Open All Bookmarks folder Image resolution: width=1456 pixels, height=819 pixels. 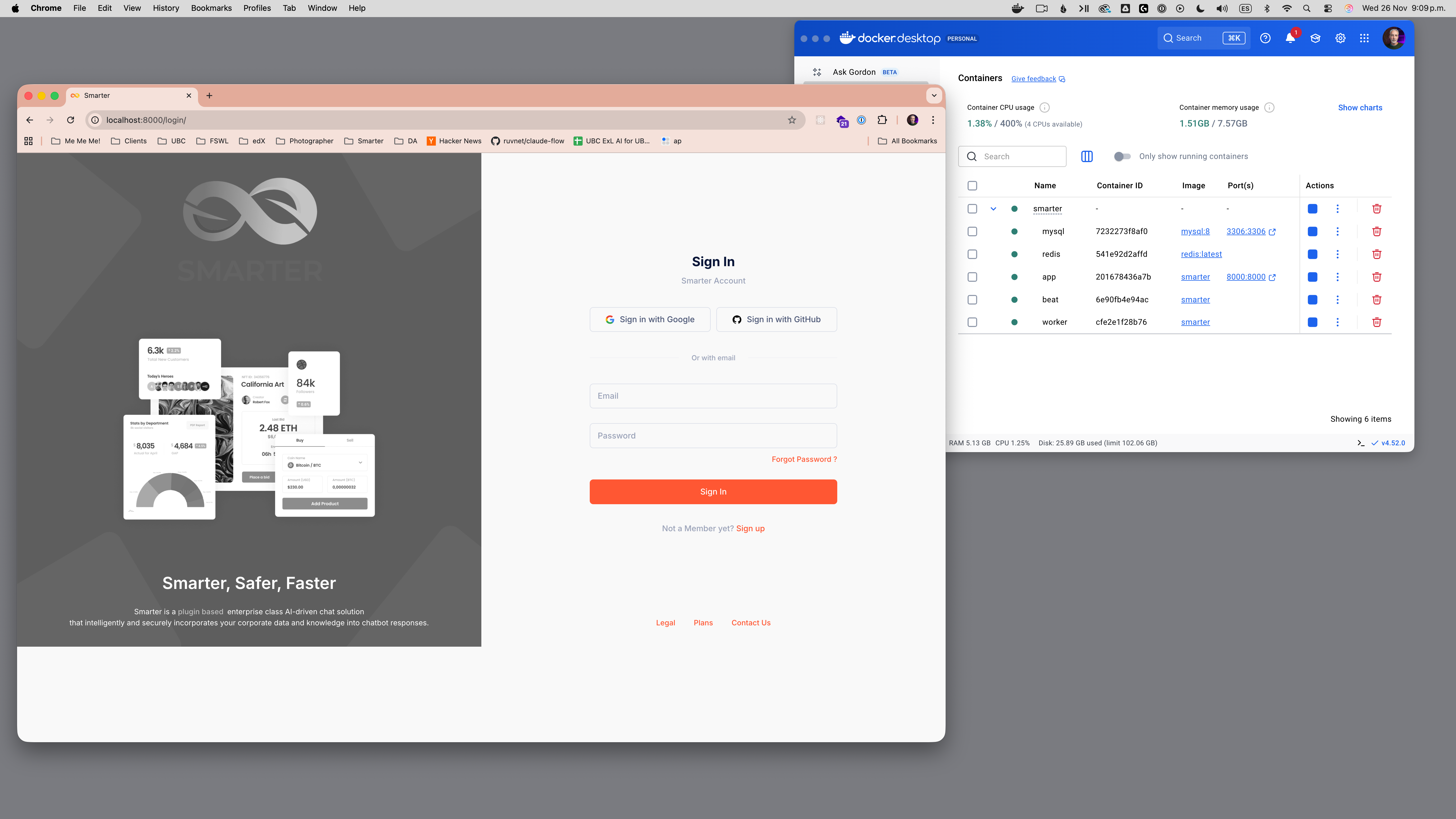907,141
